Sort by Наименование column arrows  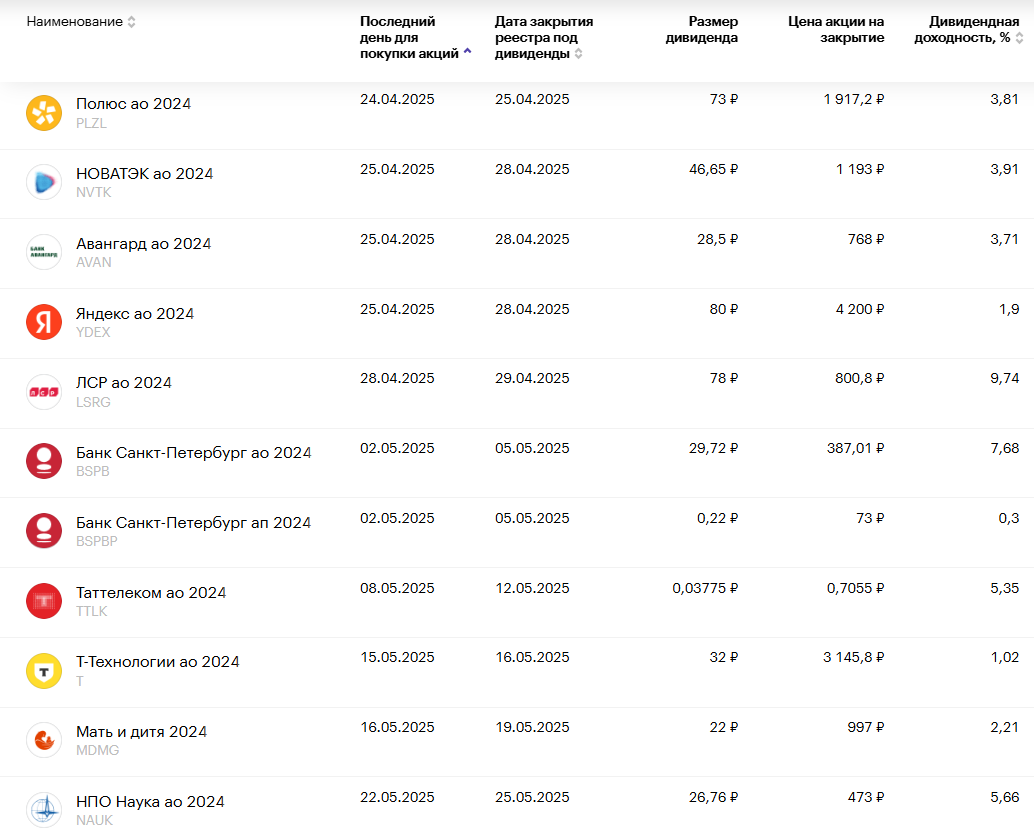[x=132, y=22]
